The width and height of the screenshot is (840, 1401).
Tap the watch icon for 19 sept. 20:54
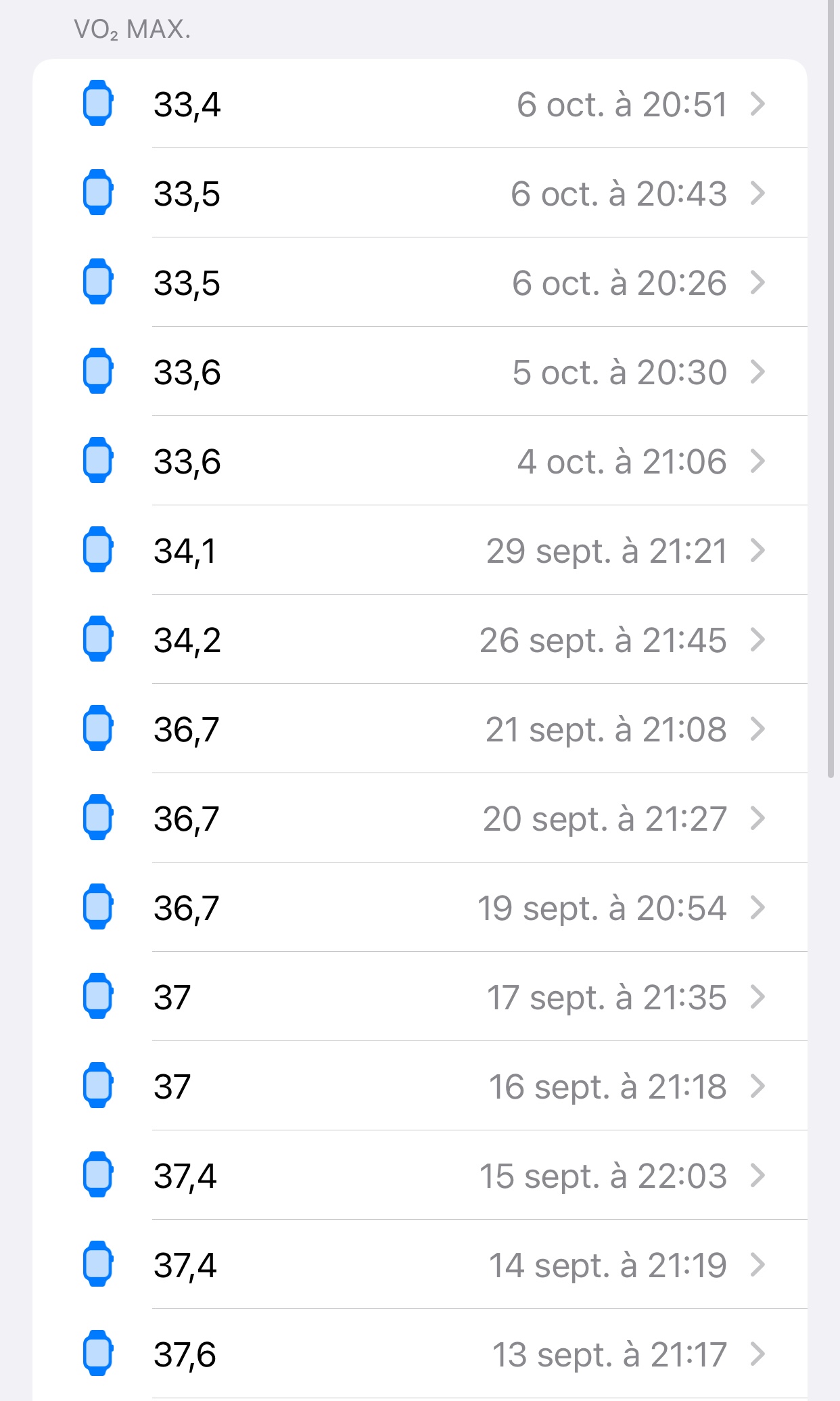coord(98,907)
